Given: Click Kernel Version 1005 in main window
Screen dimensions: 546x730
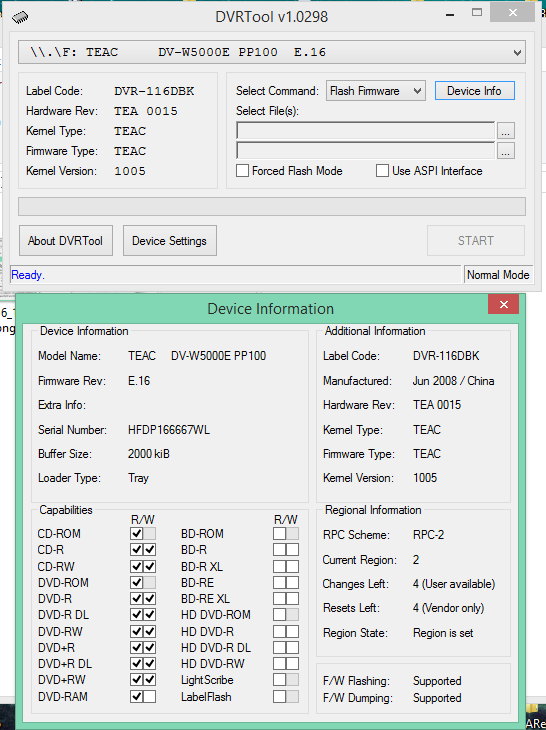Looking at the screenshot, I should coord(130,171).
